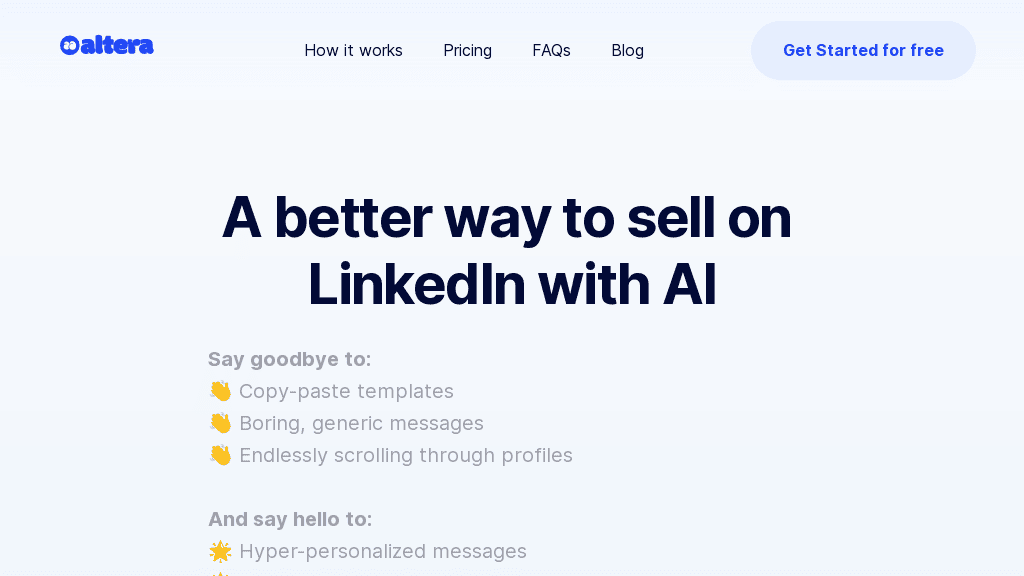The width and height of the screenshot is (1024, 576).
Task: Select the Copy-paste templates text line
Action: [x=346, y=391]
